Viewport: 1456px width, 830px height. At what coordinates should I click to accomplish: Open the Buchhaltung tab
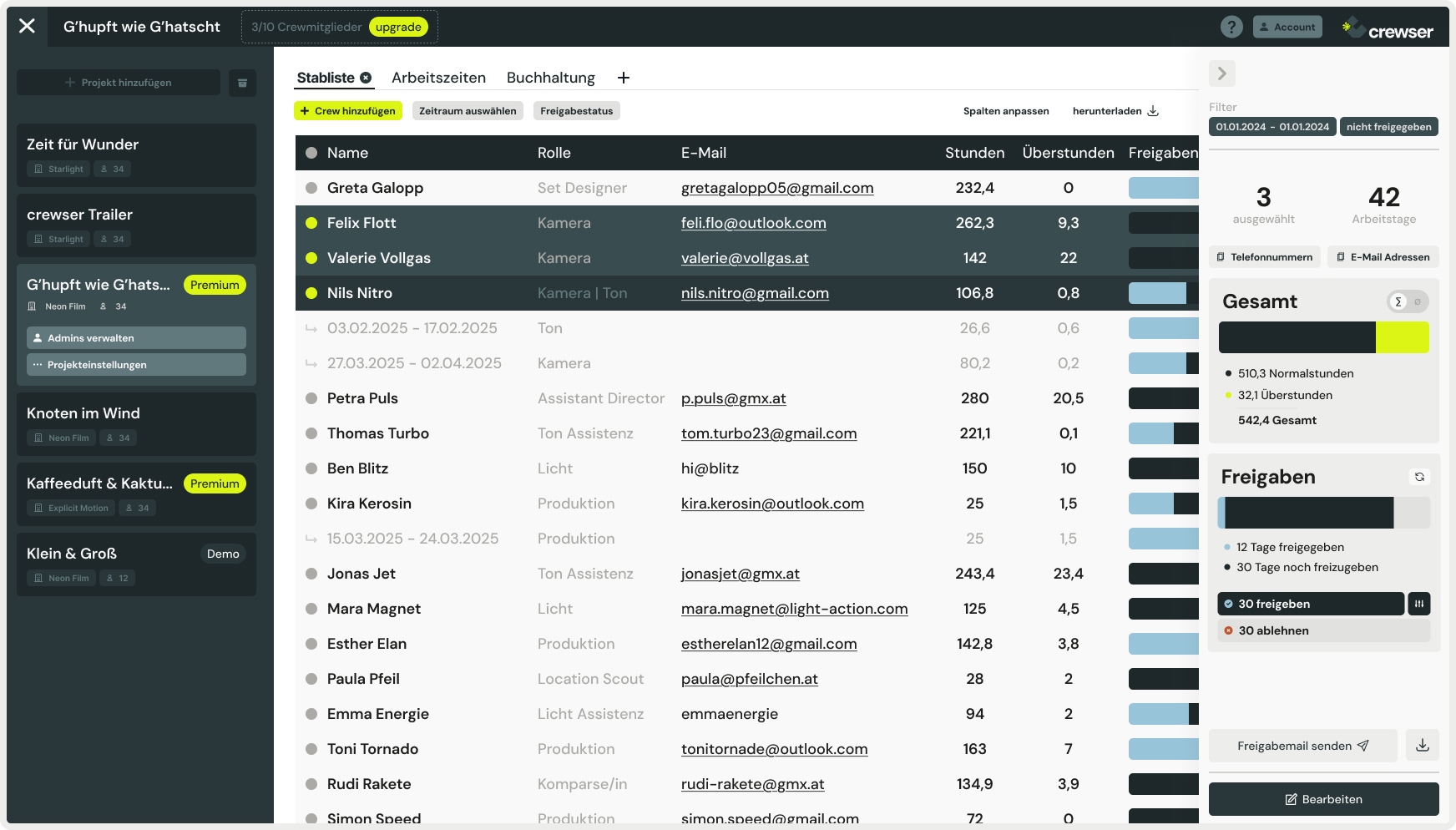(550, 78)
